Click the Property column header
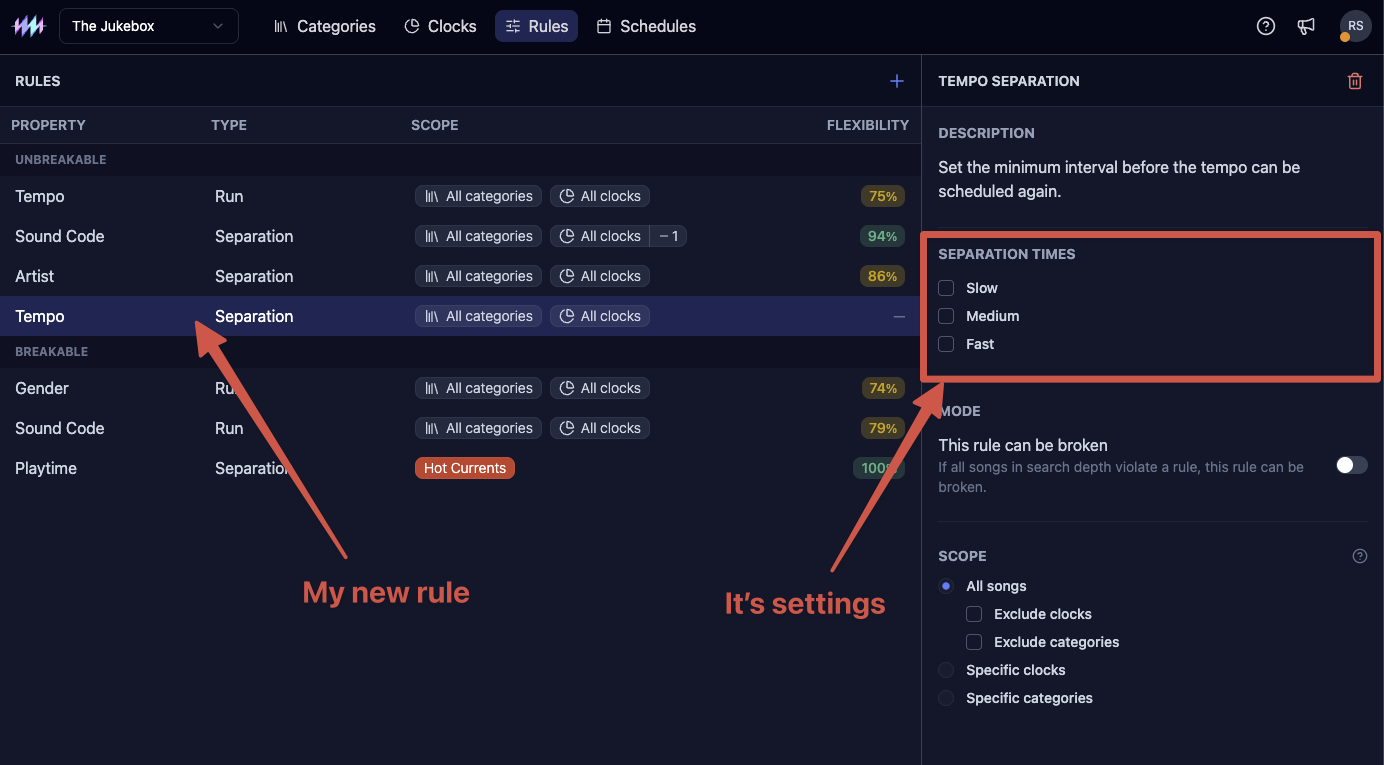 pos(48,125)
